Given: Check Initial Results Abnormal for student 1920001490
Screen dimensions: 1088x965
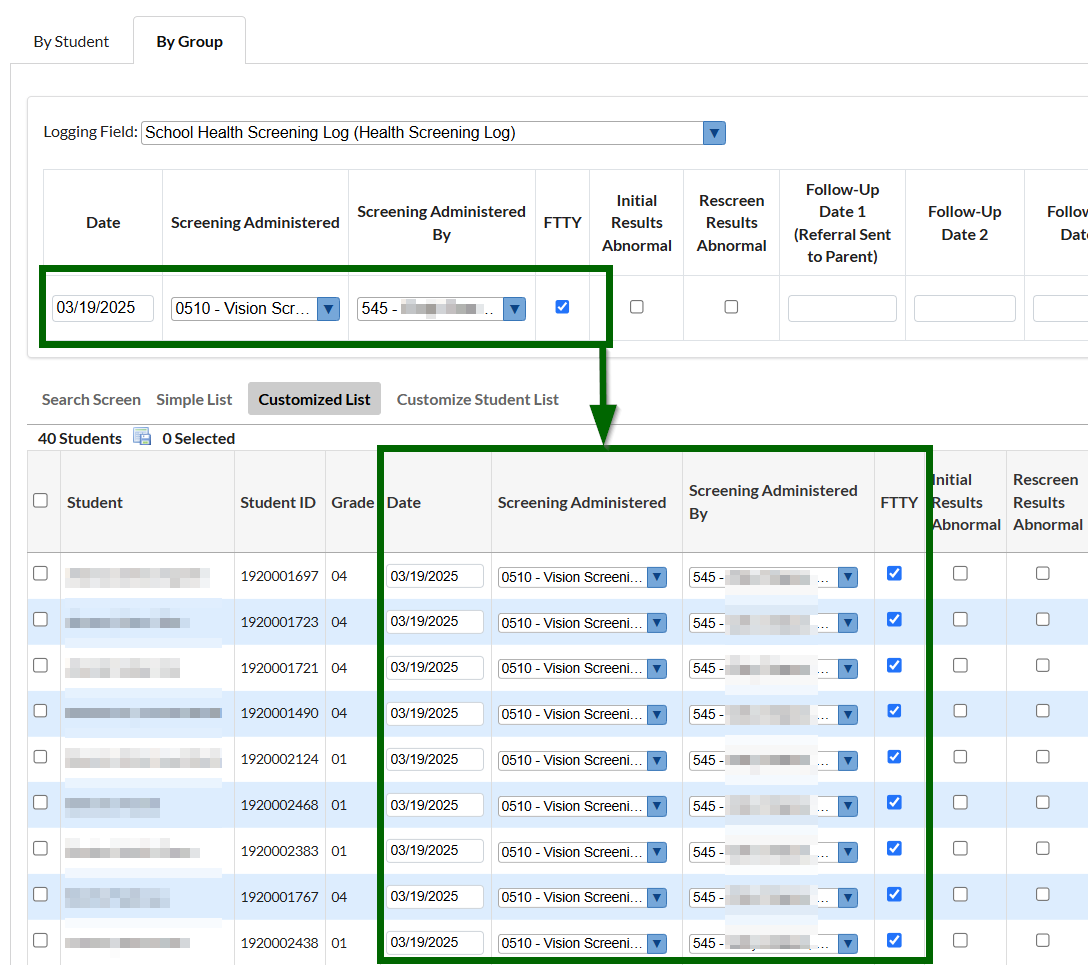Looking at the screenshot, I should click(960, 710).
